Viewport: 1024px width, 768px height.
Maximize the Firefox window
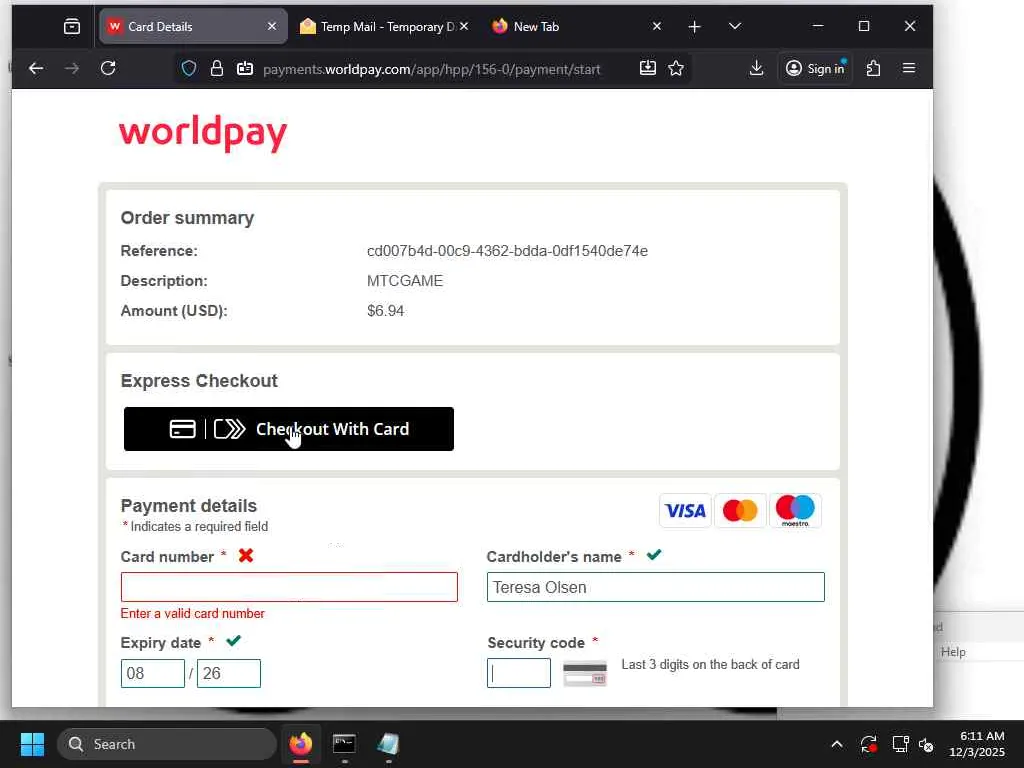864,26
